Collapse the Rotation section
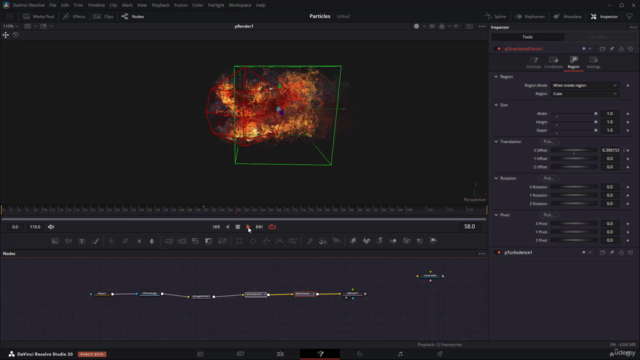Viewport: 640px width, 360px height. tap(496, 178)
